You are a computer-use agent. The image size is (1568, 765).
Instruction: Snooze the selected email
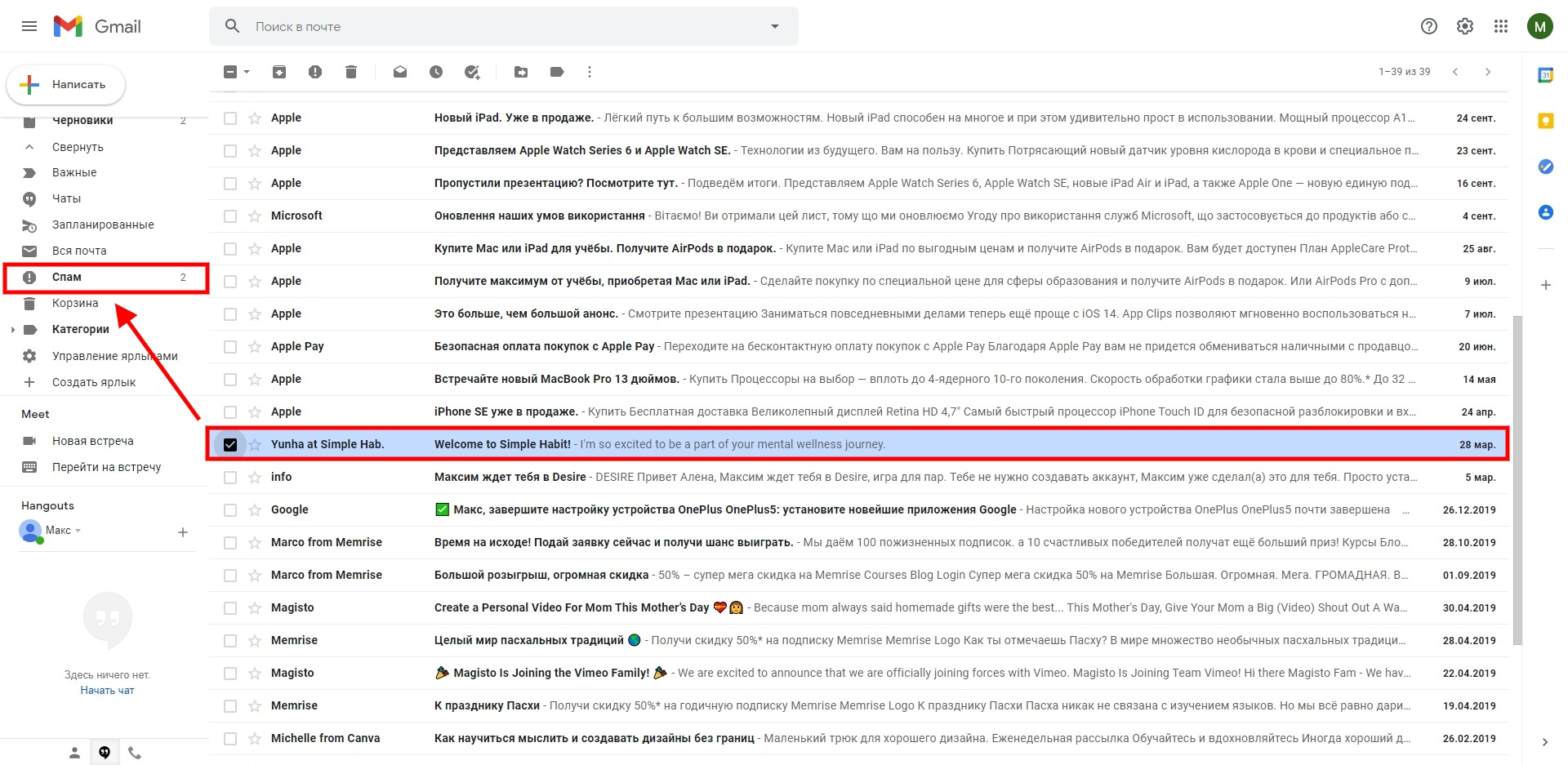click(436, 72)
